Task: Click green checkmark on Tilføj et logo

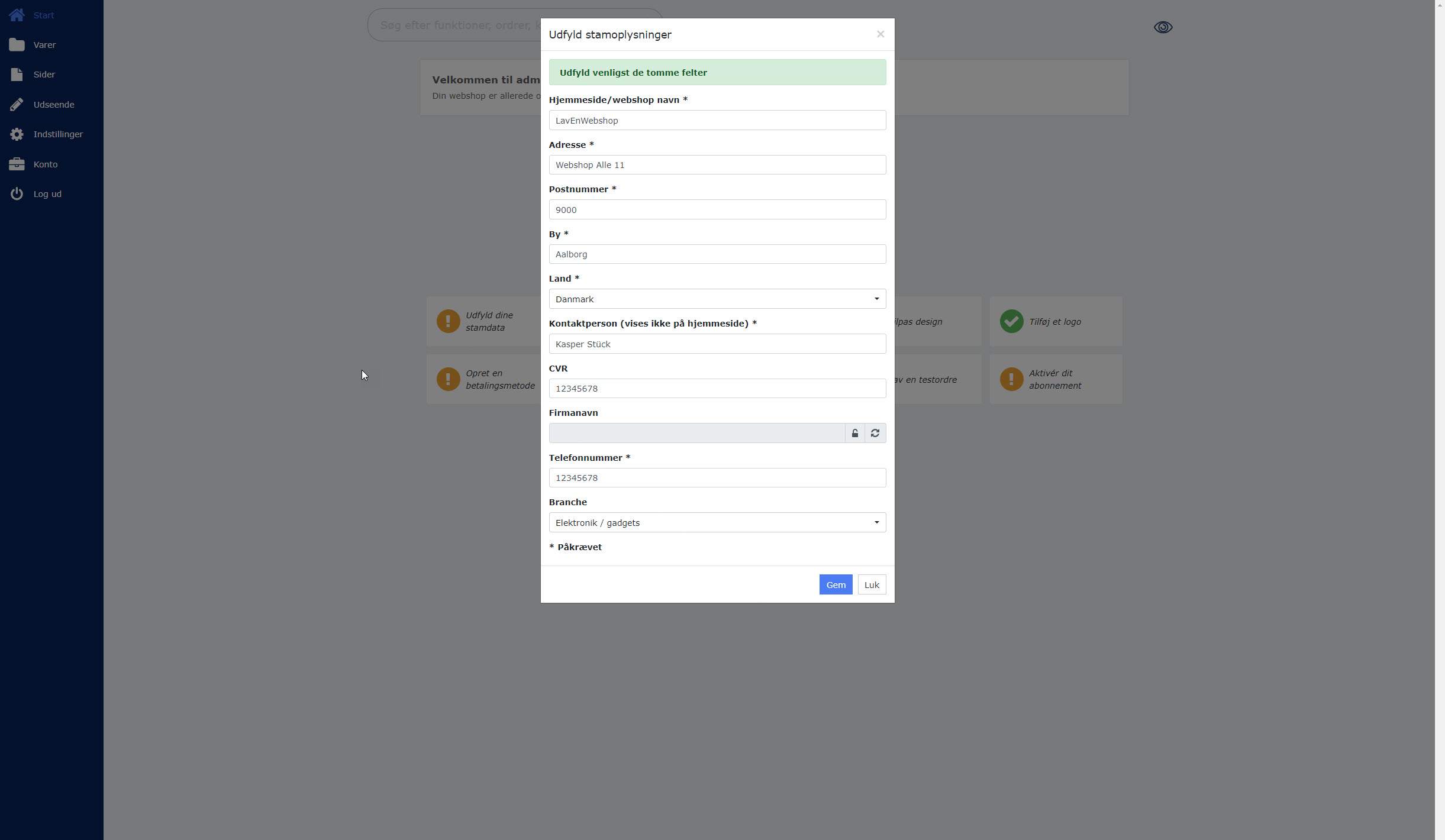Action: click(x=1011, y=321)
